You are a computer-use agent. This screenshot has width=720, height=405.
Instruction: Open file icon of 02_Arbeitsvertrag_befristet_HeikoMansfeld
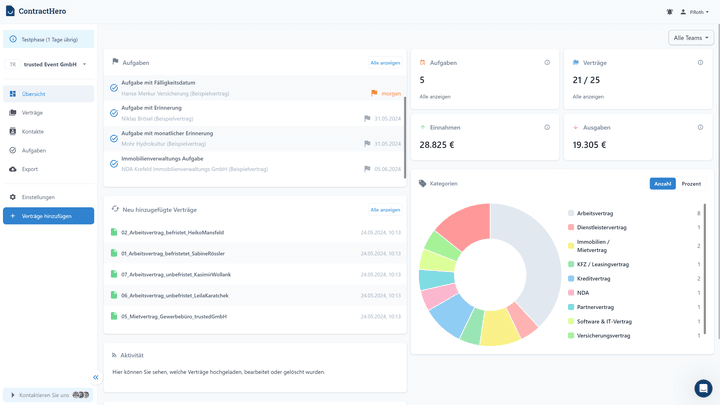(x=114, y=232)
